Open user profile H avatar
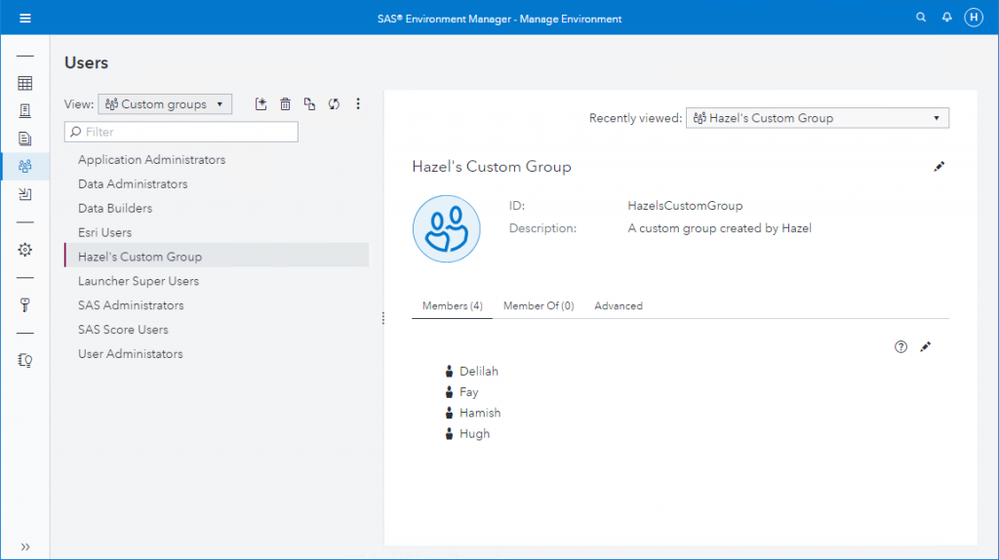The image size is (999, 560). click(974, 18)
